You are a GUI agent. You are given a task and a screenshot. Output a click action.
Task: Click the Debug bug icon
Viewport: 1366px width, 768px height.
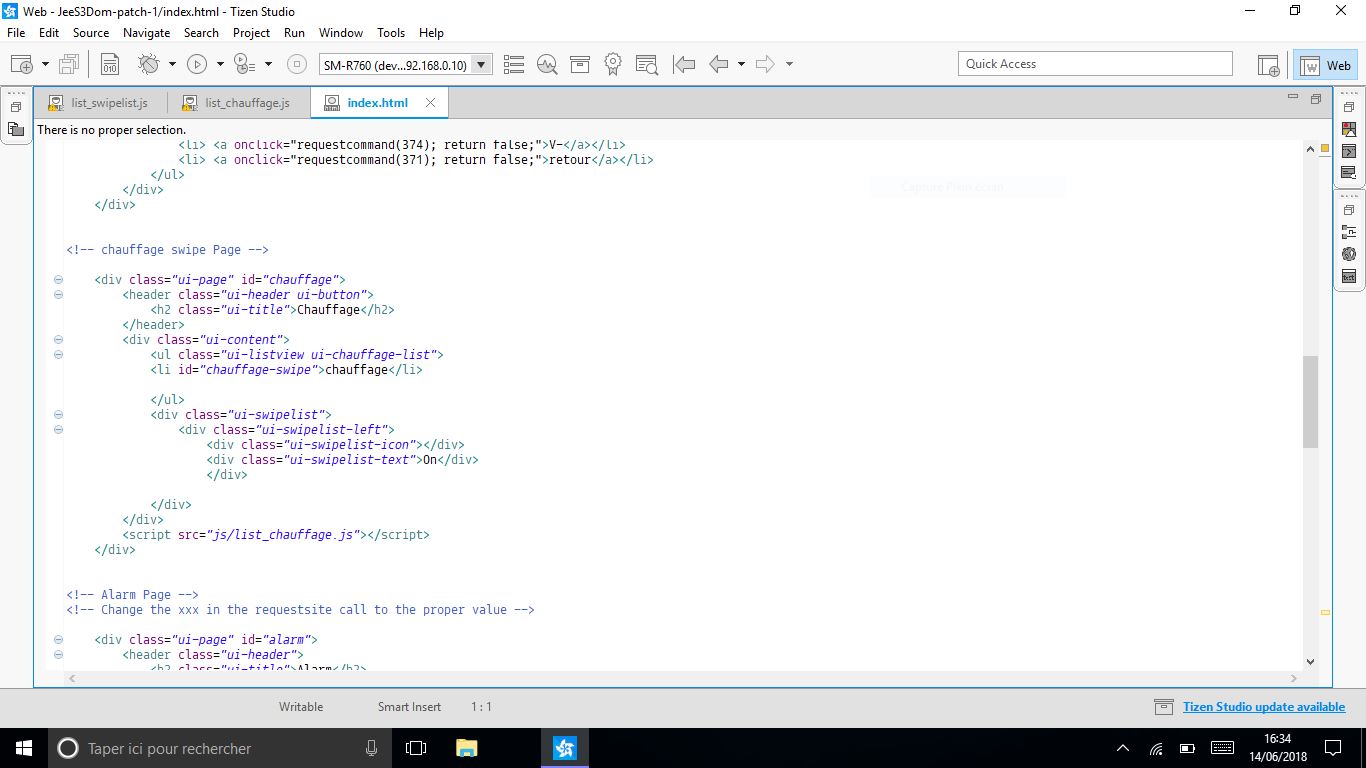[149, 64]
